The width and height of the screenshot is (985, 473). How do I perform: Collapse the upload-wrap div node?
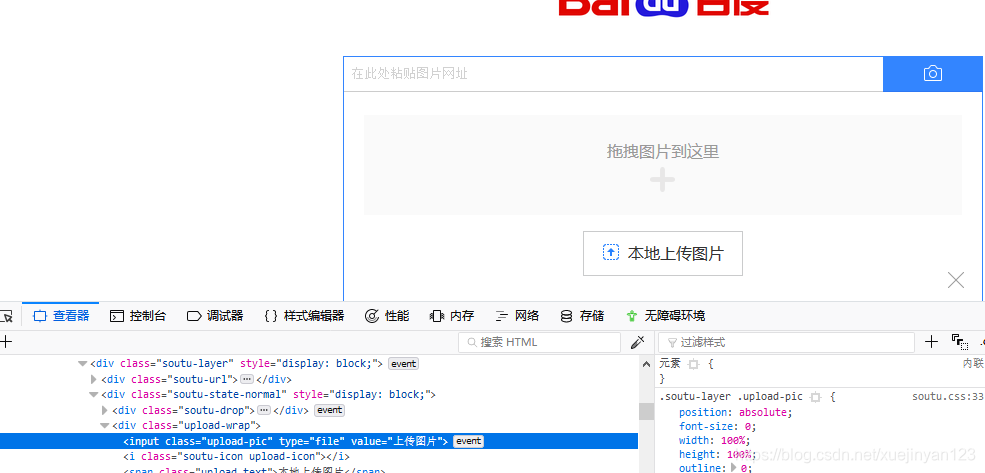[104, 426]
